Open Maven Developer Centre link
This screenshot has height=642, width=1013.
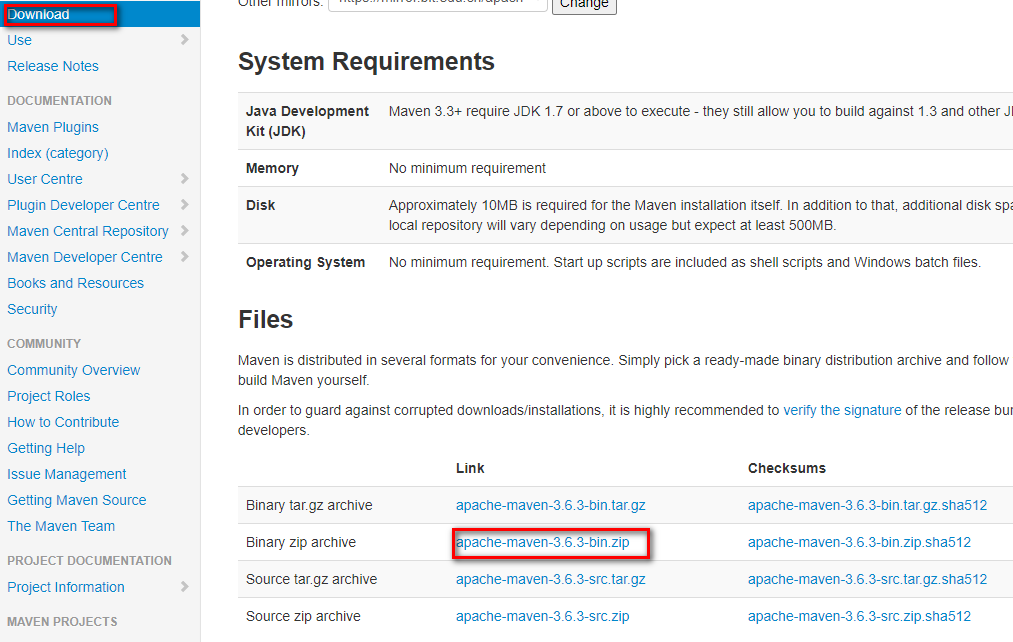point(85,257)
